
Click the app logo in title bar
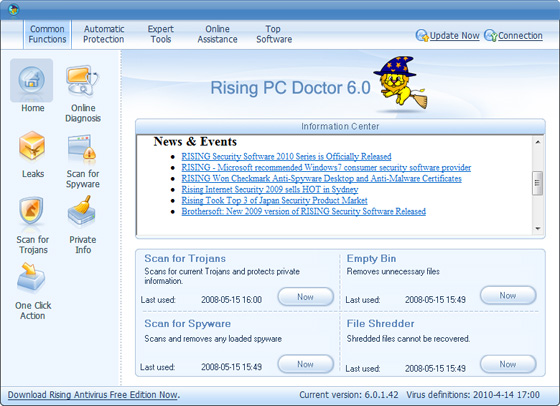[13, 10]
